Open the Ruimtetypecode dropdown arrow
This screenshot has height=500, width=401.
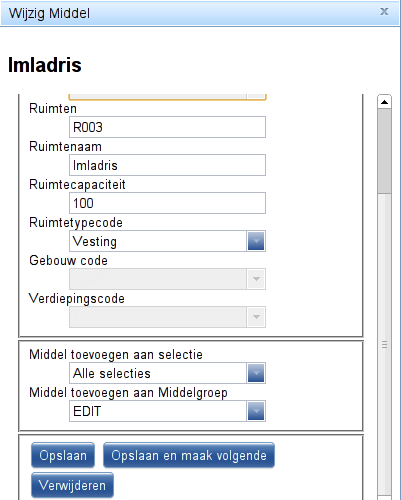tap(256, 241)
